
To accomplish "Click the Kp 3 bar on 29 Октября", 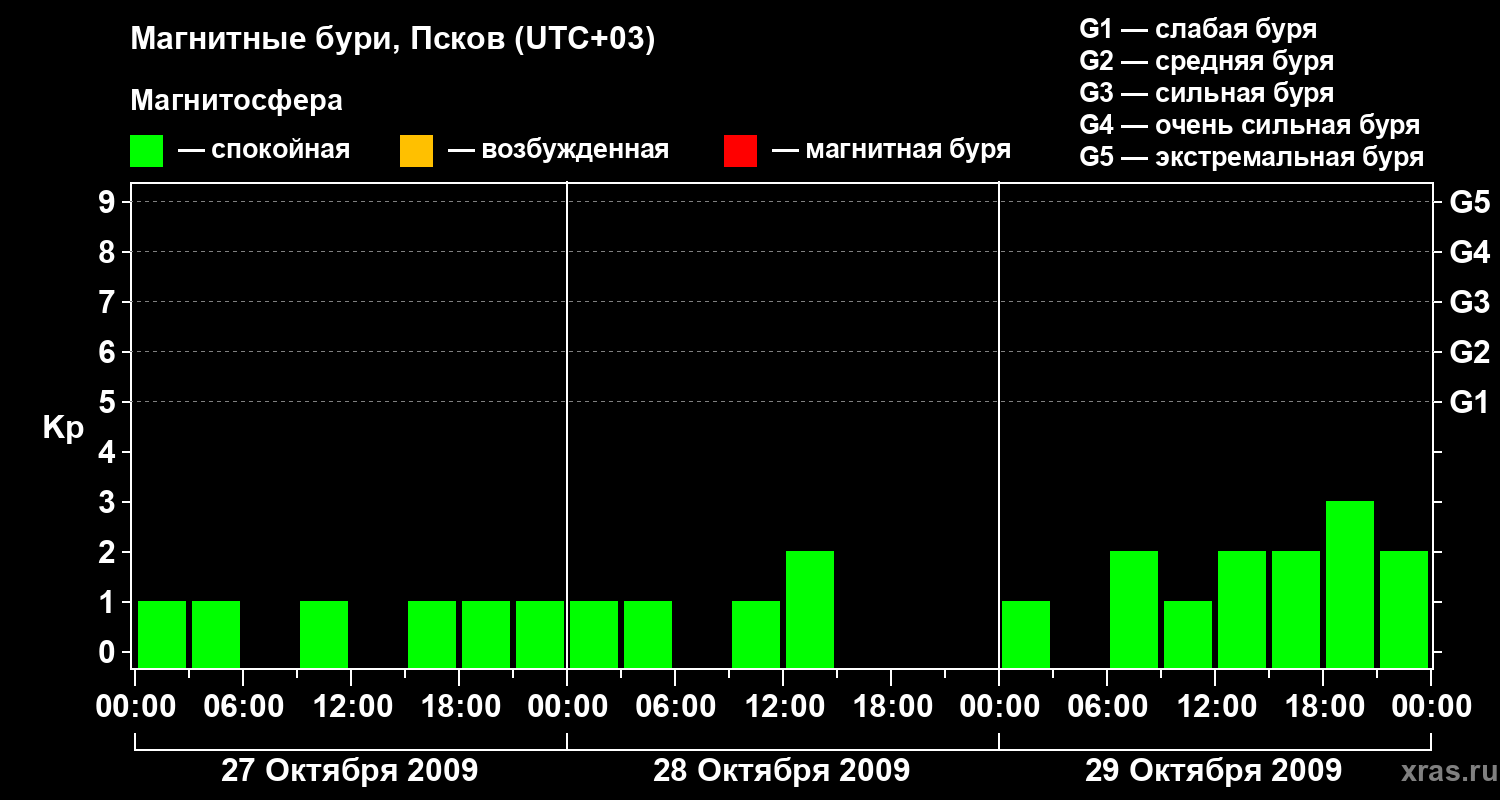I will point(1350,584).
